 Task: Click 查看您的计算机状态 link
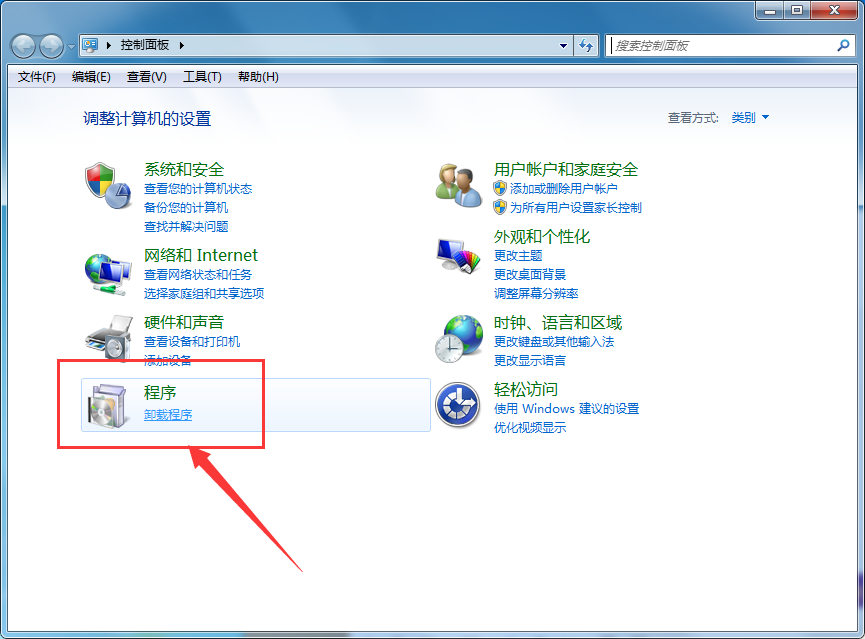point(198,189)
